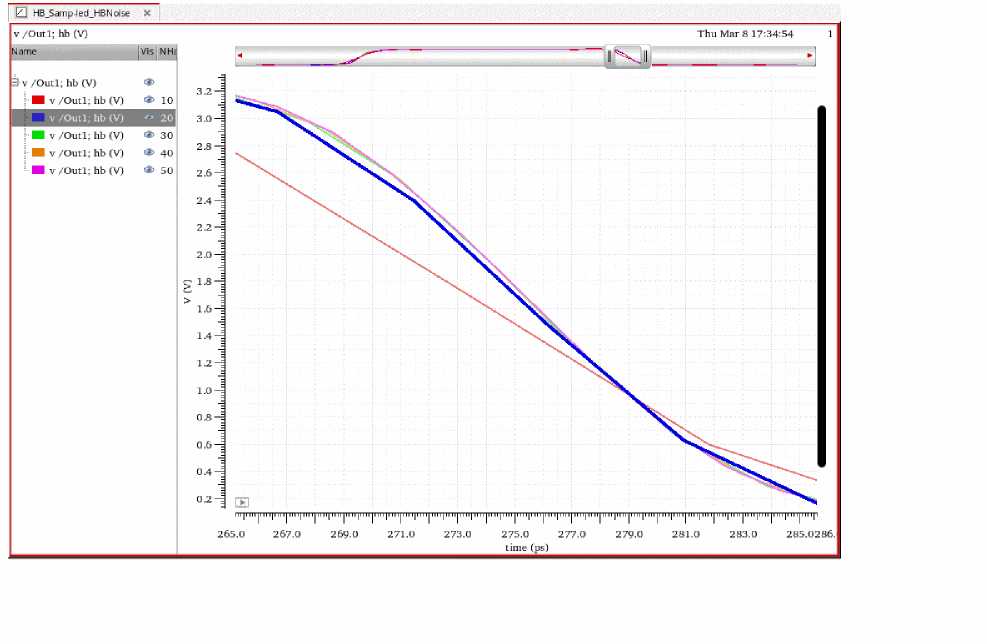Toggle visibility of the v /Out1 parent group

(x=149, y=82)
